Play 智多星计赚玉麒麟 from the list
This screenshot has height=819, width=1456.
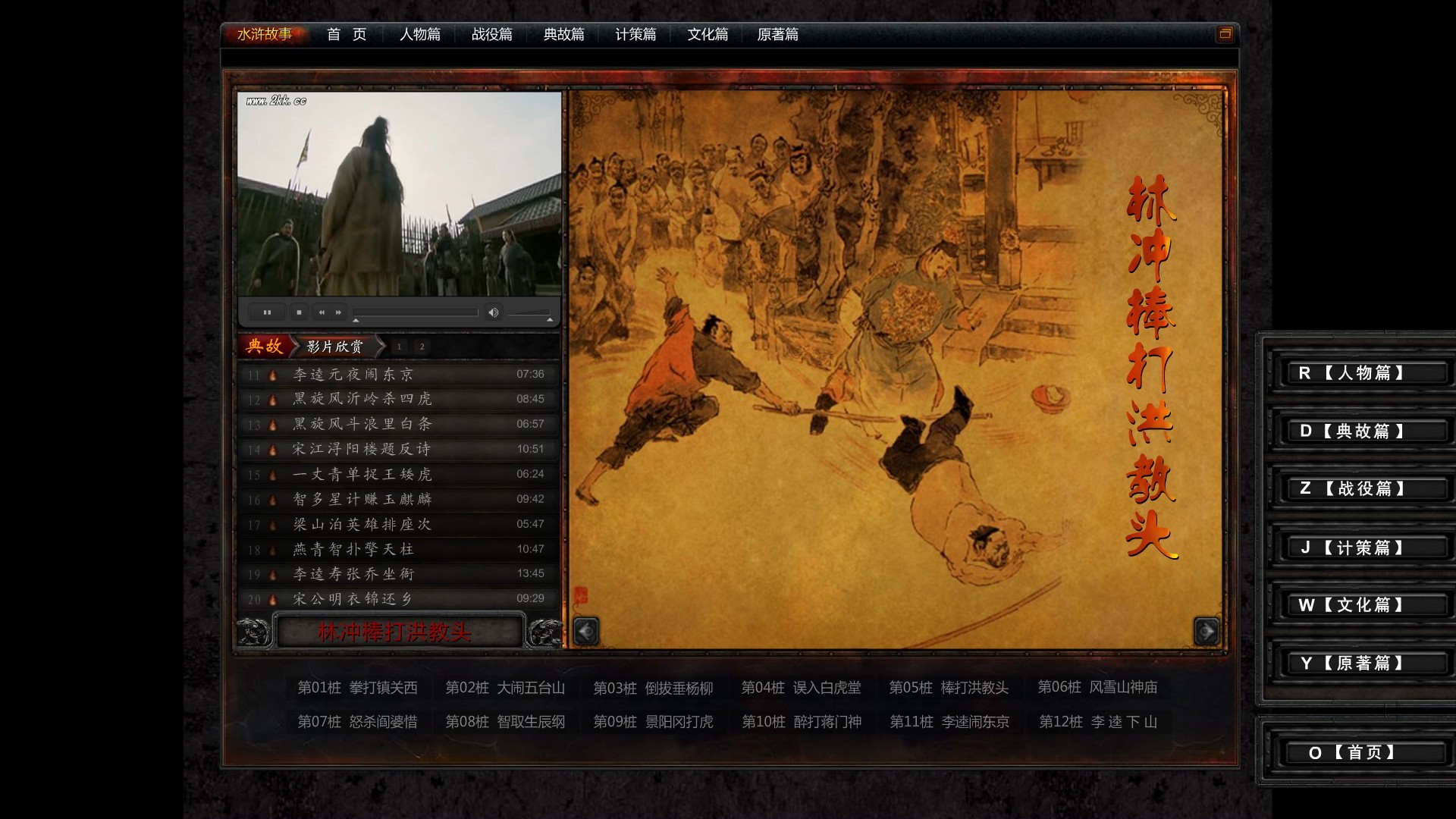[x=398, y=499]
